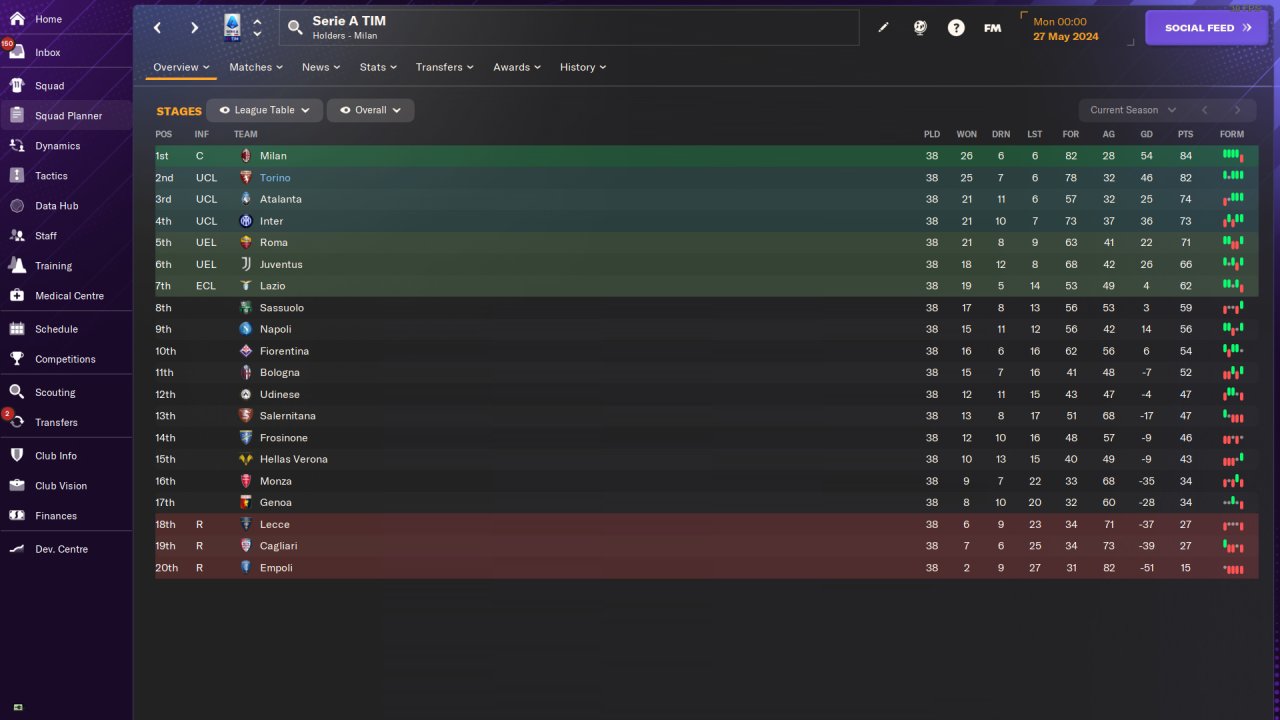Navigate back with the left arrow
1280x720 pixels.
tap(158, 28)
